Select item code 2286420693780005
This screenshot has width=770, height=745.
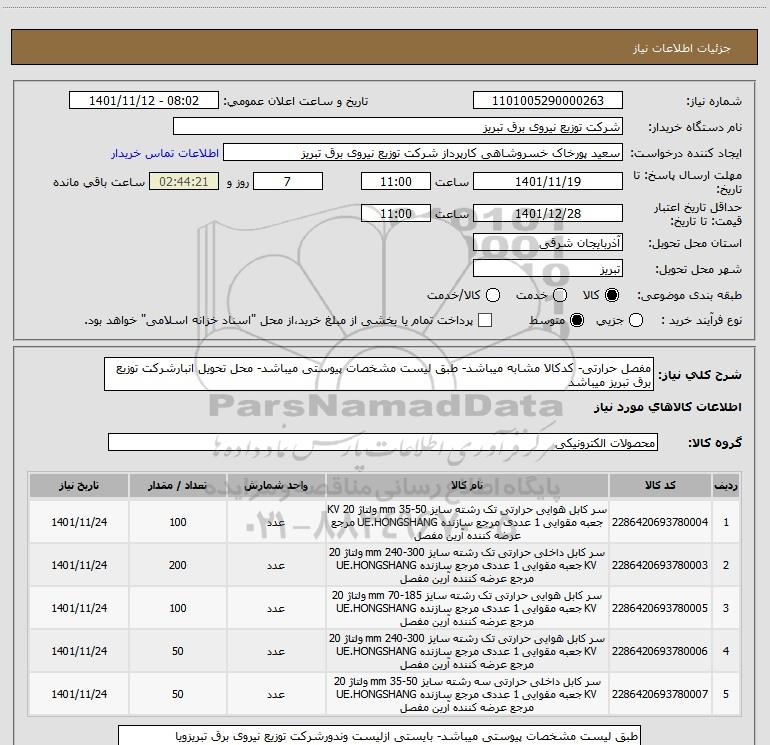660,608
